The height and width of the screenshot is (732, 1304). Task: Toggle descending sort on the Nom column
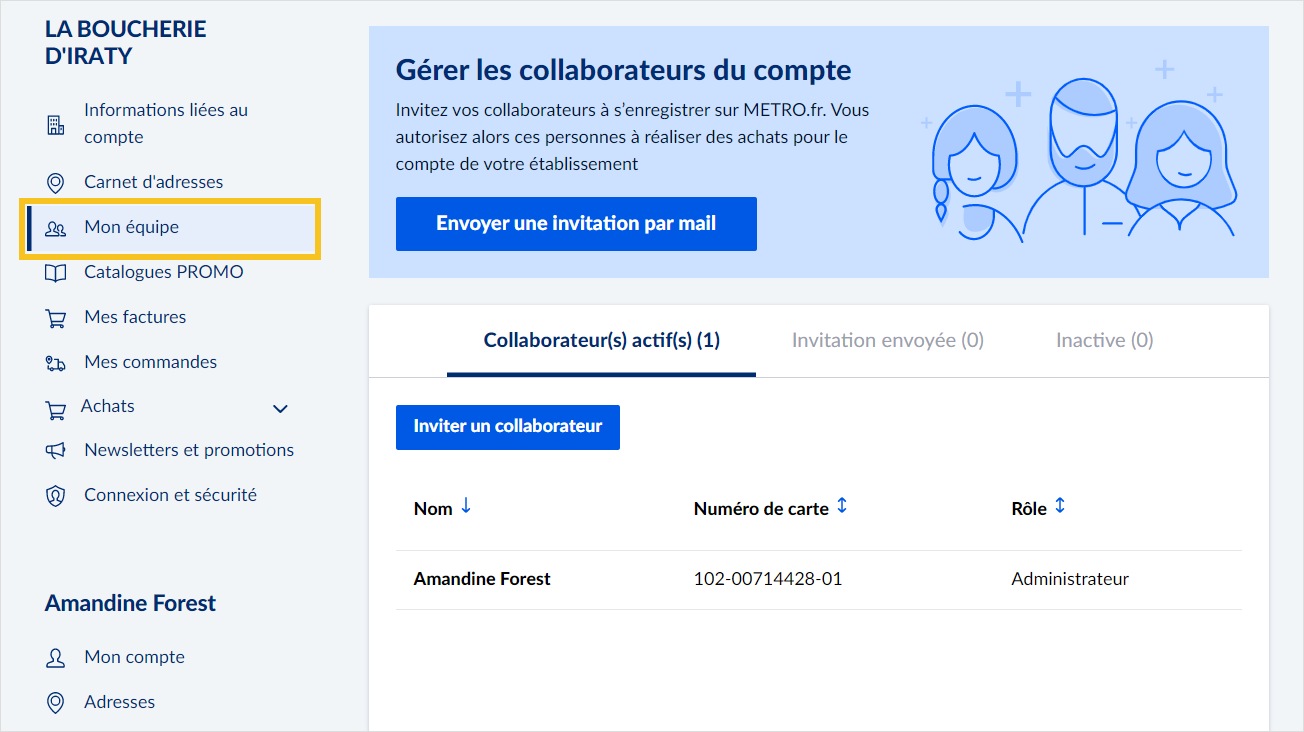point(466,507)
